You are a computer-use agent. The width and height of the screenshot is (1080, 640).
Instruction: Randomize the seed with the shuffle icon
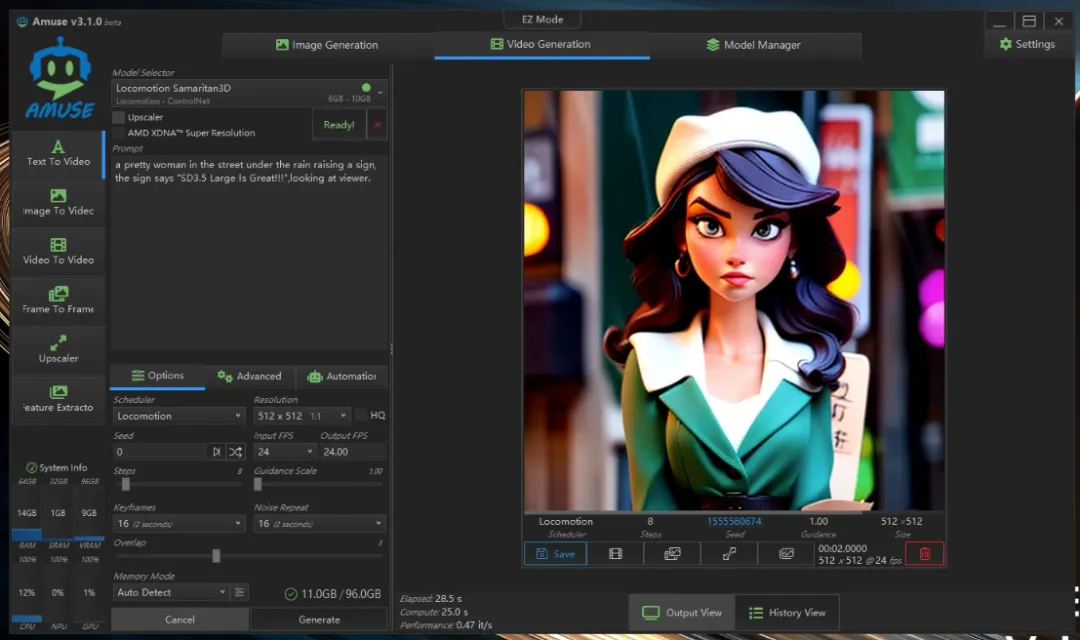[x=235, y=452]
